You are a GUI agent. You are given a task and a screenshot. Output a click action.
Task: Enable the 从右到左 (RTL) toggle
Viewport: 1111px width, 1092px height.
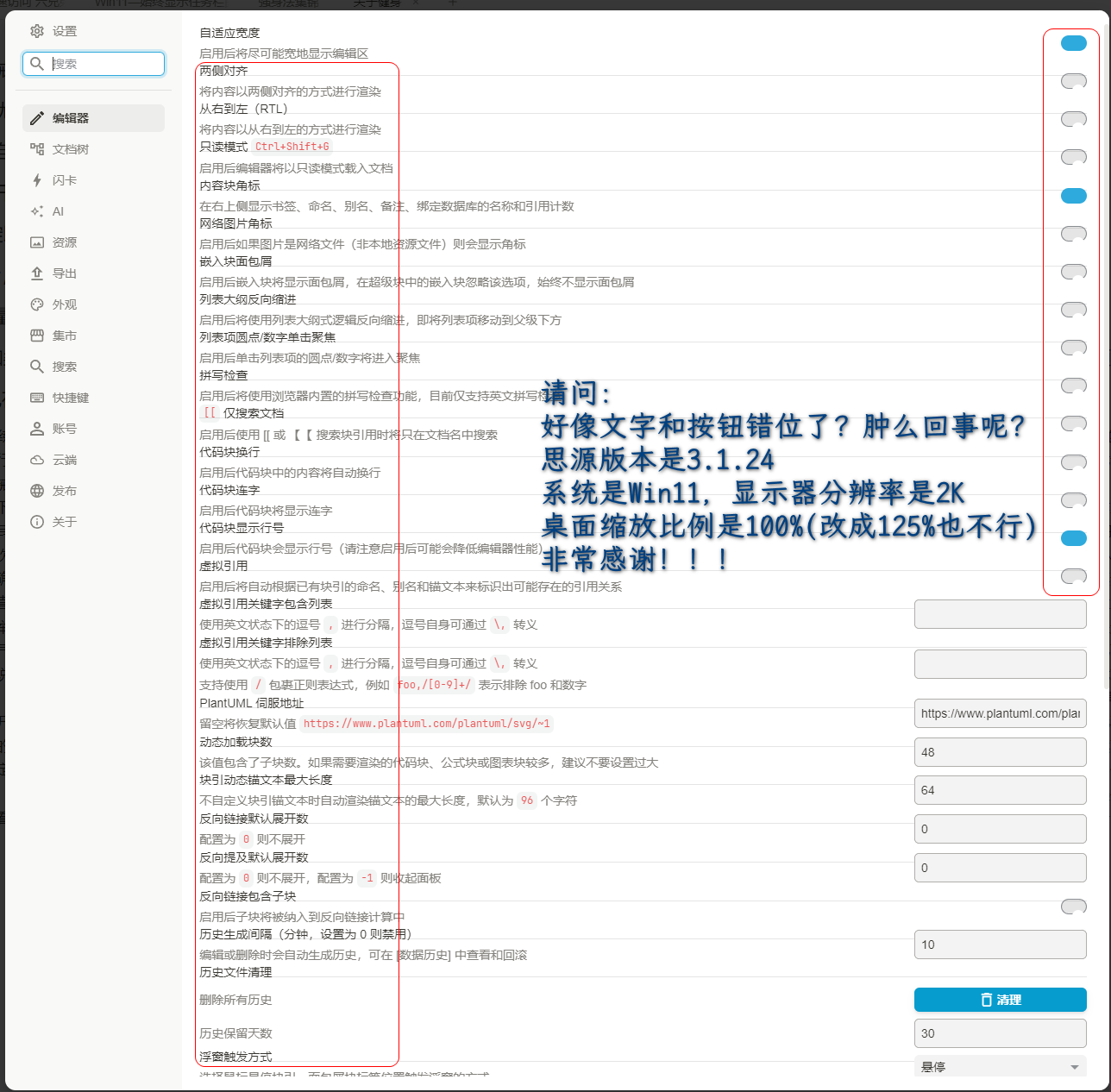click(1074, 119)
